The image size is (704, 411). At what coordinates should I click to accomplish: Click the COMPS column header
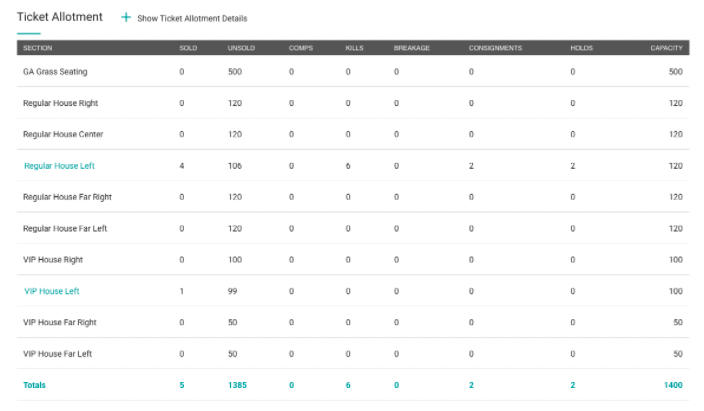tap(301, 48)
